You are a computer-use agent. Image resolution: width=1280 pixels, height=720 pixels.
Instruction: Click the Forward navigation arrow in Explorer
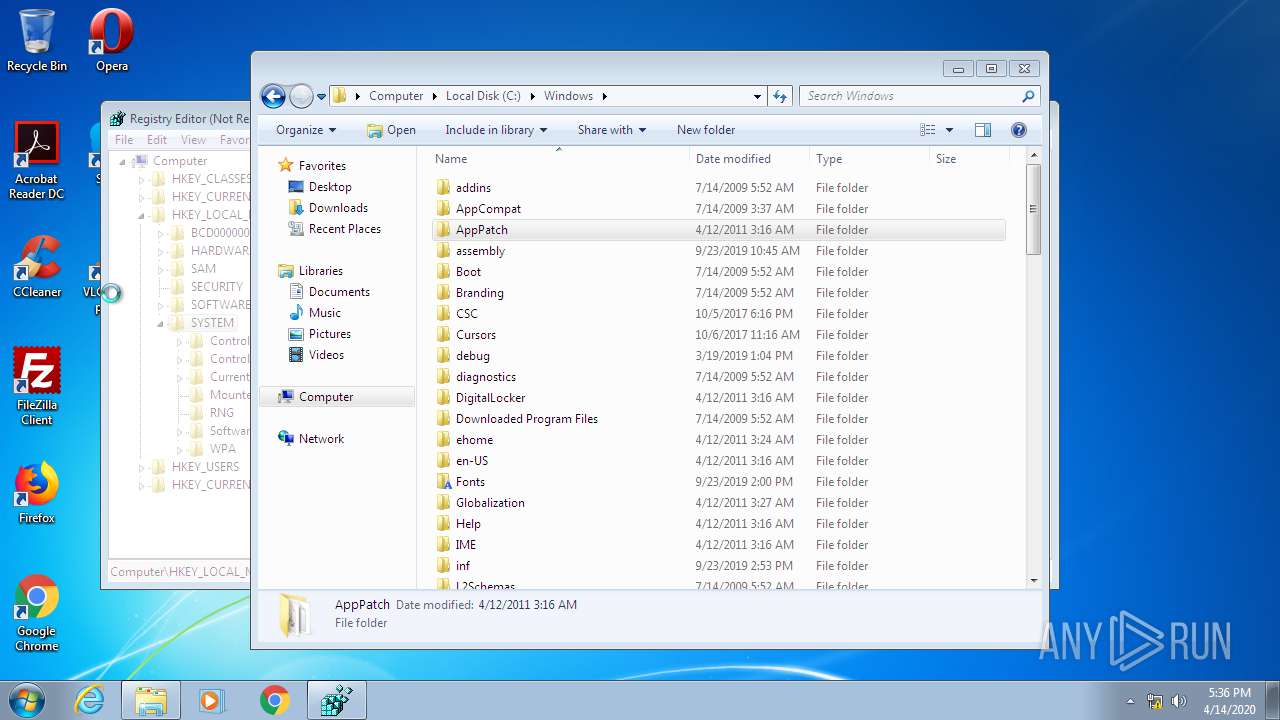click(301, 96)
